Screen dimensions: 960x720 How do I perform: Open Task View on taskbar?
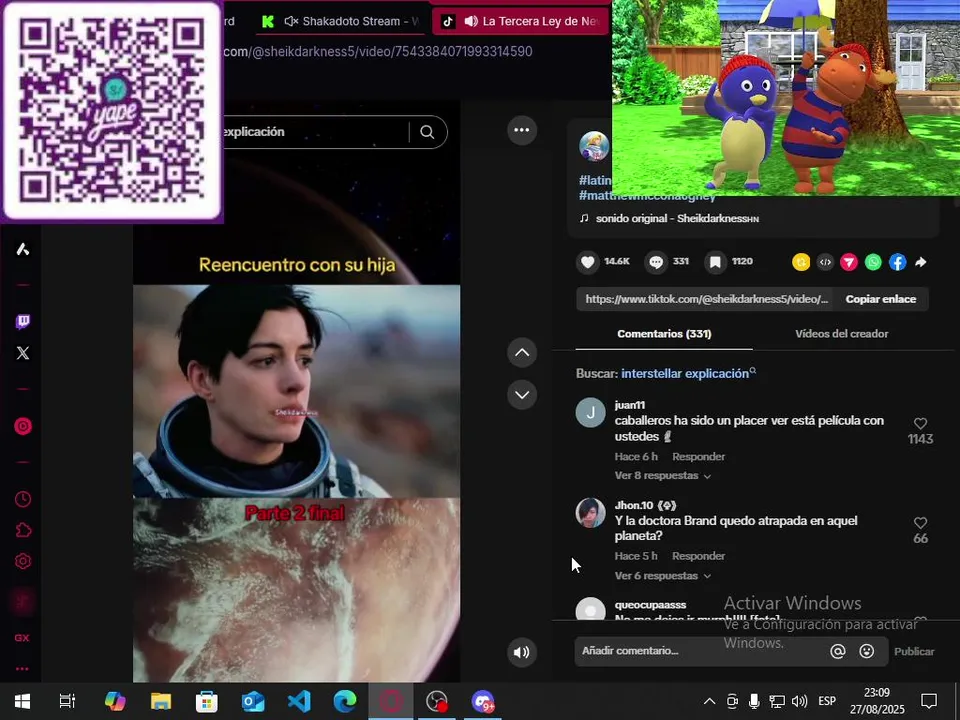(67, 701)
